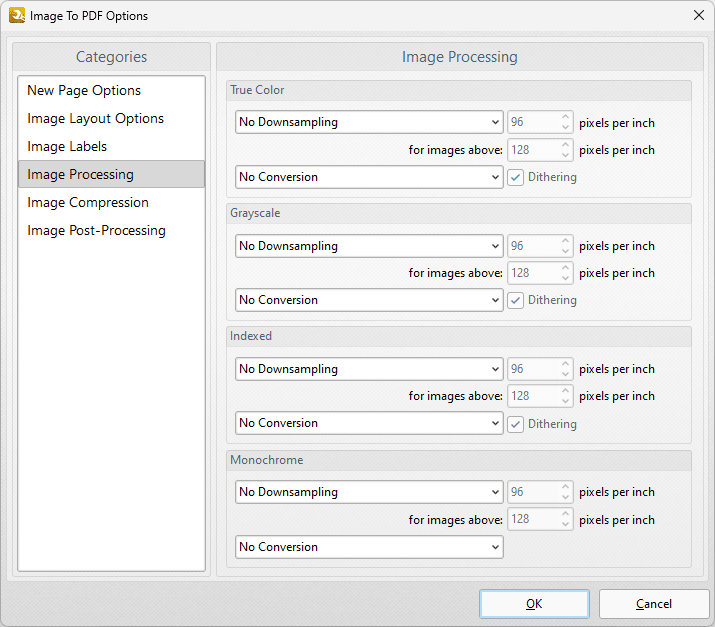Image resolution: width=715 pixels, height=627 pixels.
Task: Open Grayscale conversion dropdown
Action: pyautogui.click(x=369, y=300)
